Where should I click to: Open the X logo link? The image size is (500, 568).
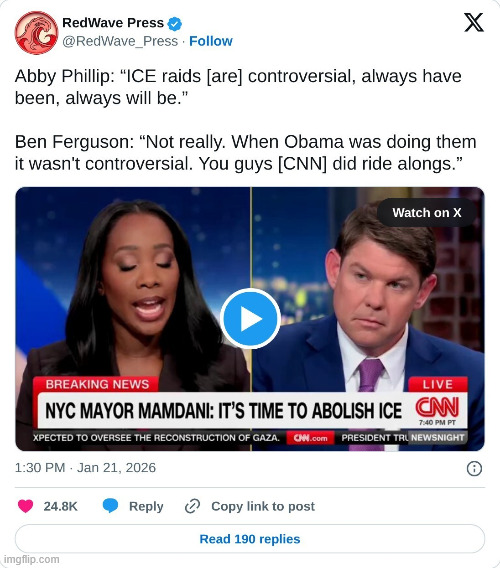474,22
